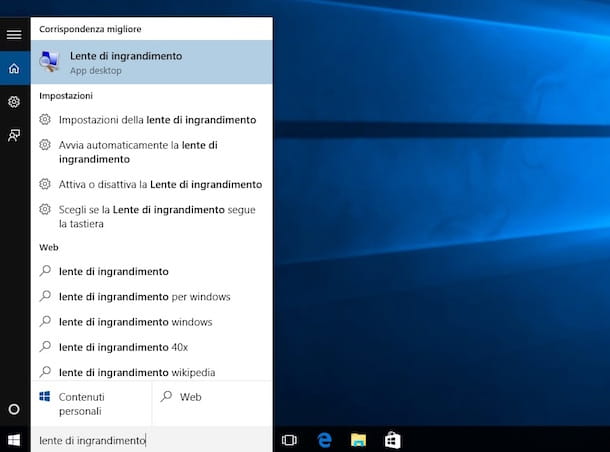Click the search text box in taskbar

150,440
